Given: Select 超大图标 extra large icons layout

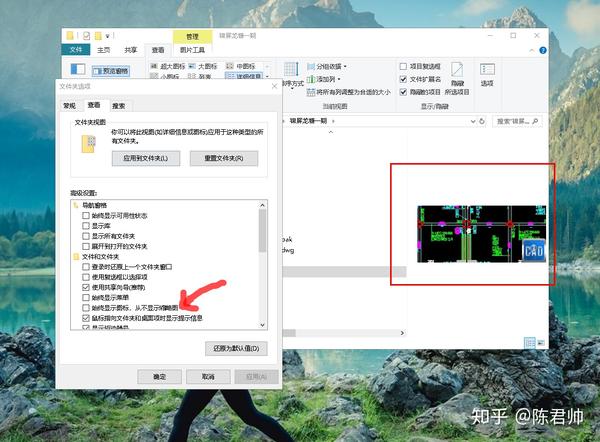Looking at the screenshot, I should (168, 66).
